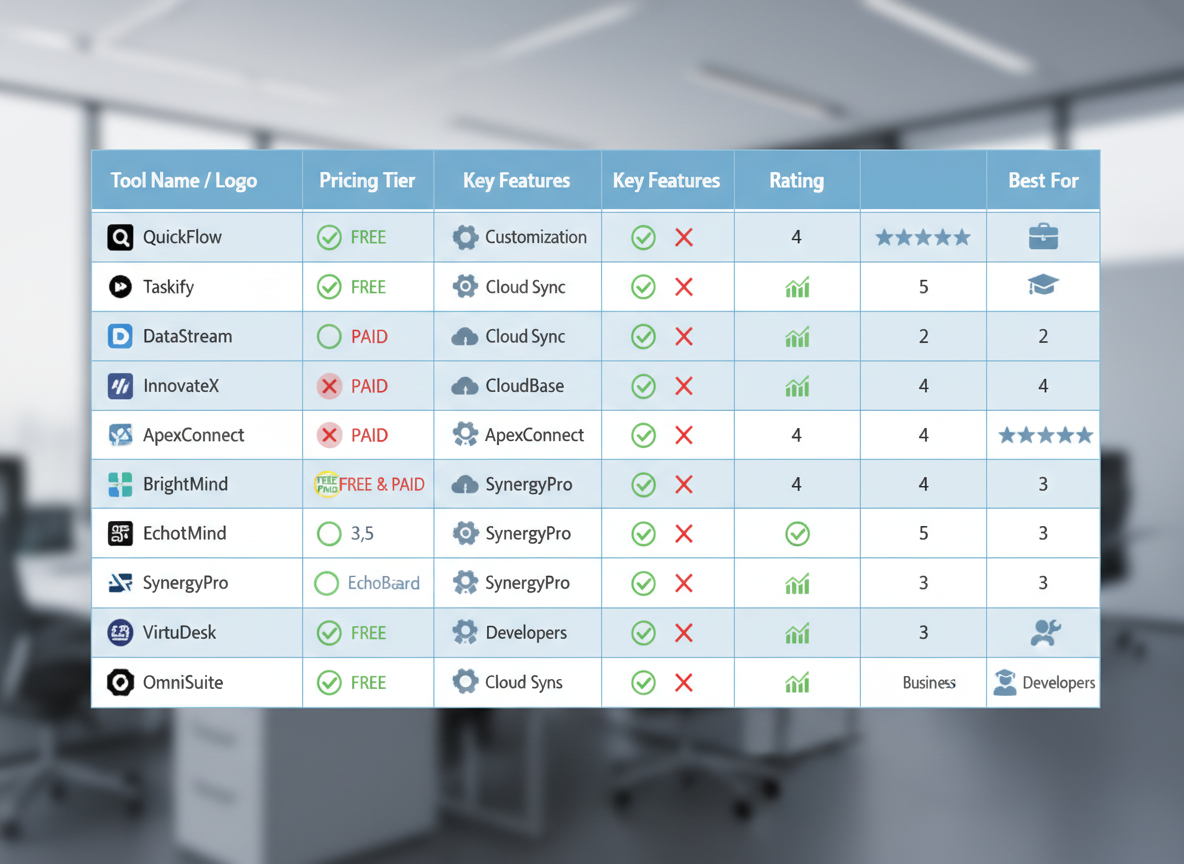Viewport: 1184px width, 864px height.
Task: Click the OmniSuite hexagon logo icon
Action: click(120, 683)
